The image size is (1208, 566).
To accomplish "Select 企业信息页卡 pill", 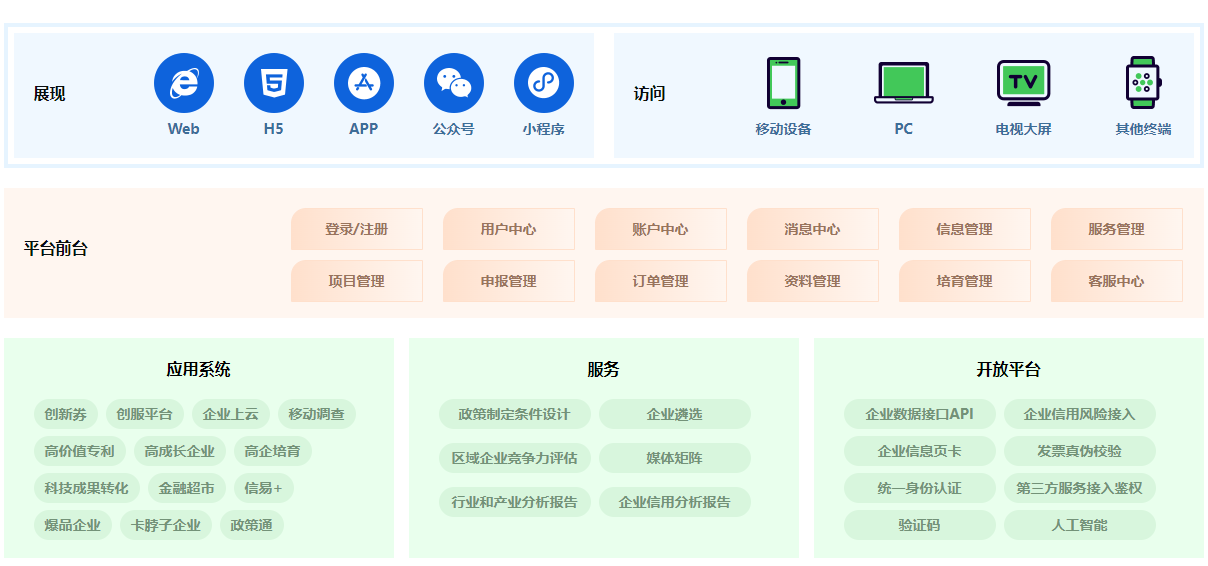I will pyautogui.click(x=920, y=451).
